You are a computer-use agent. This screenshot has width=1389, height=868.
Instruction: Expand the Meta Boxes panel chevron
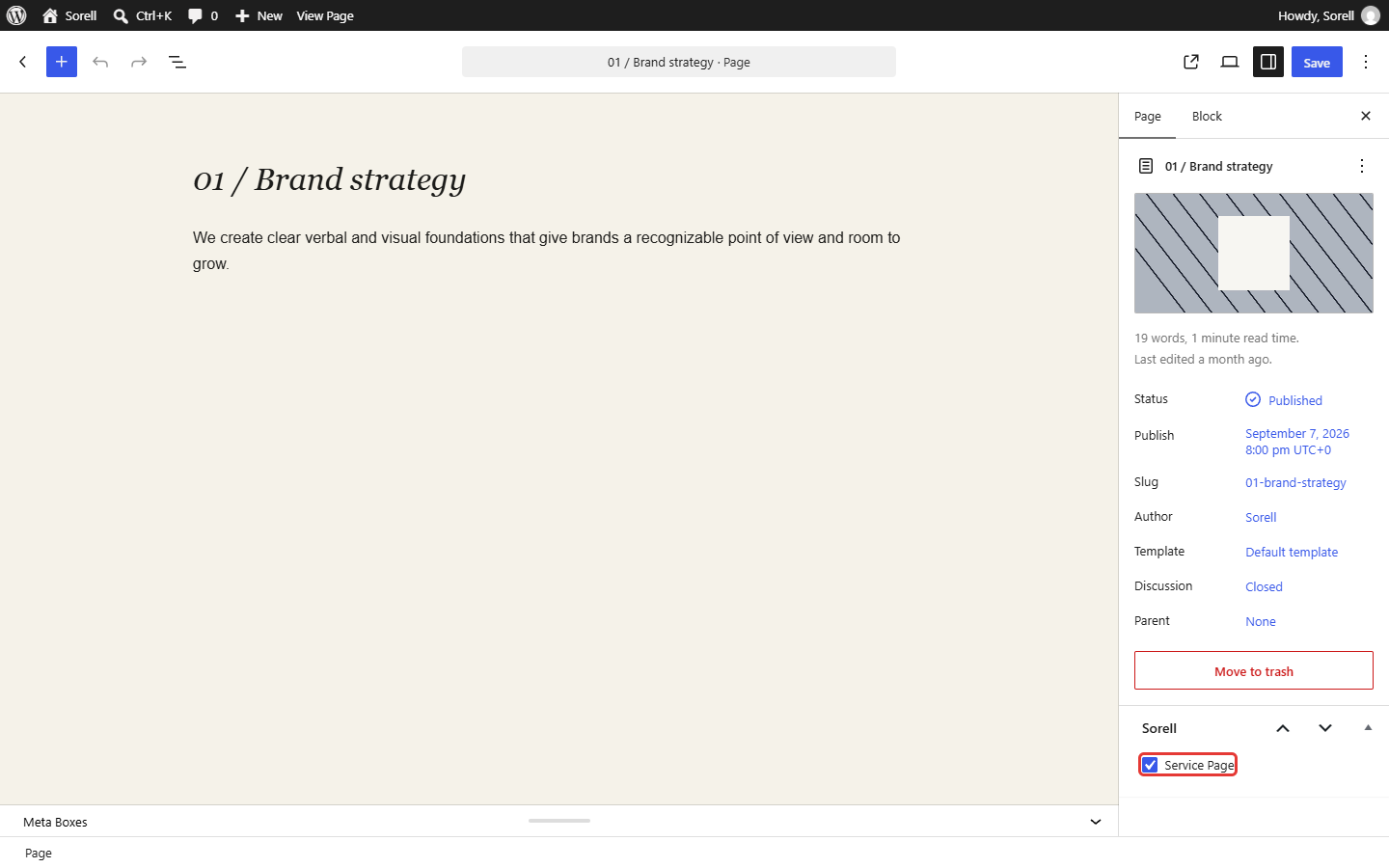tap(1096, 822)
